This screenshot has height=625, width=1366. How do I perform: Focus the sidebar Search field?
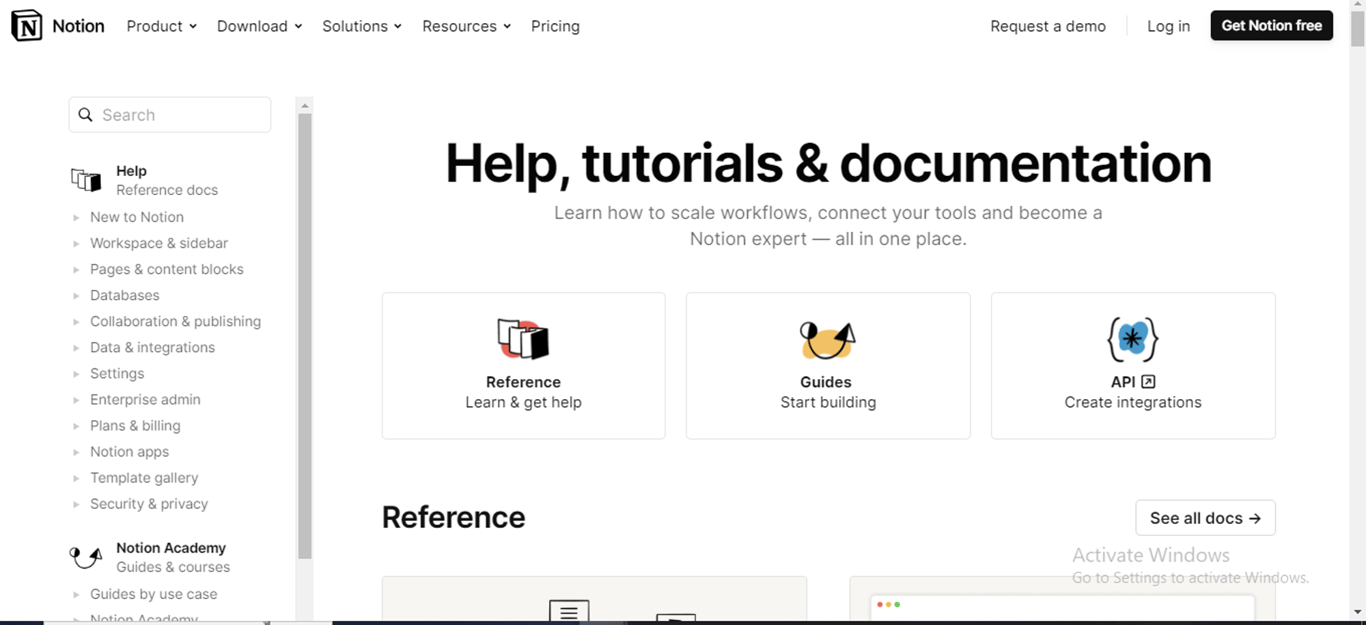(170, 115)
